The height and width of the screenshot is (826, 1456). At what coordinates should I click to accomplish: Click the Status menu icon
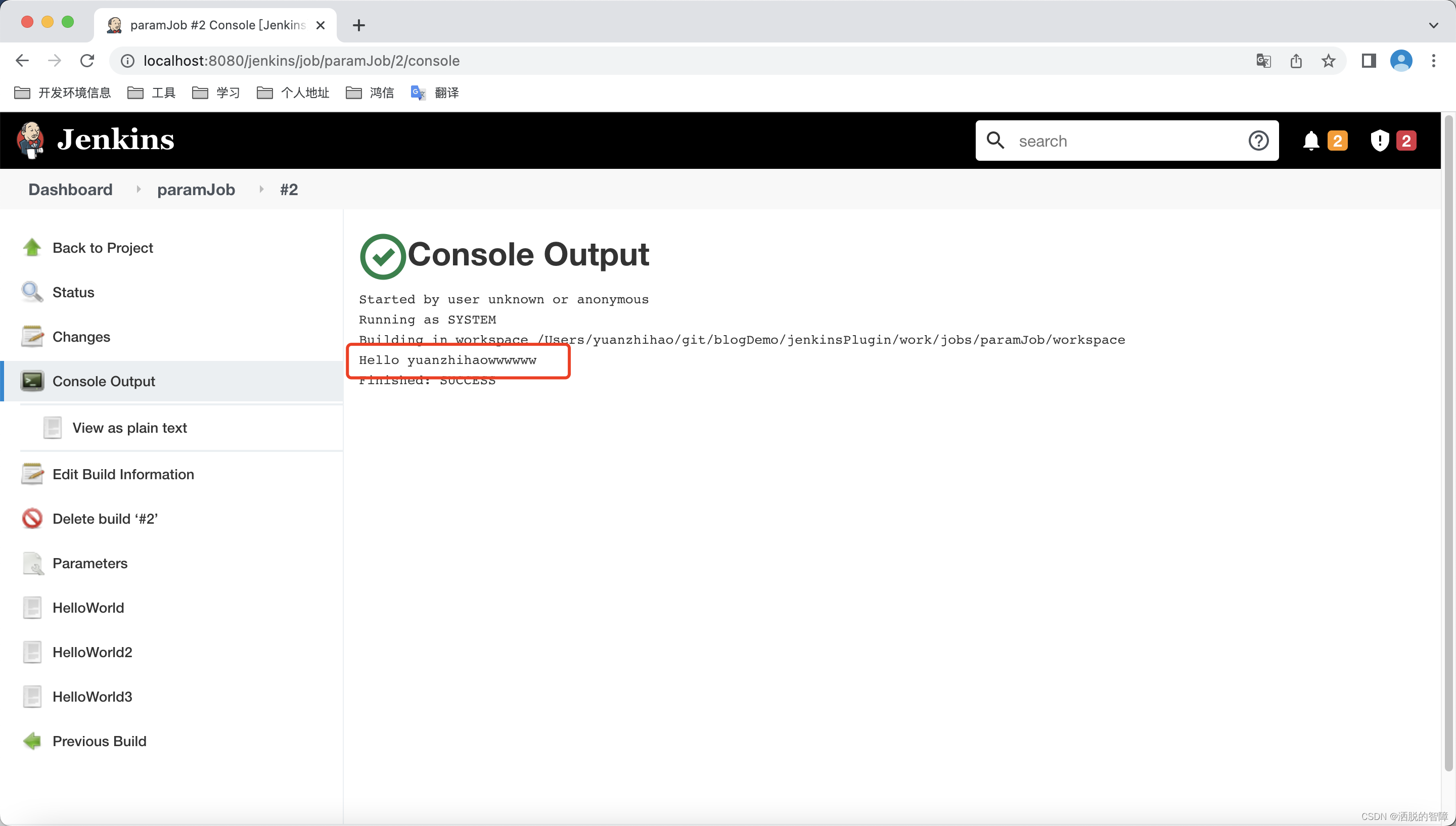pos(32,292)
